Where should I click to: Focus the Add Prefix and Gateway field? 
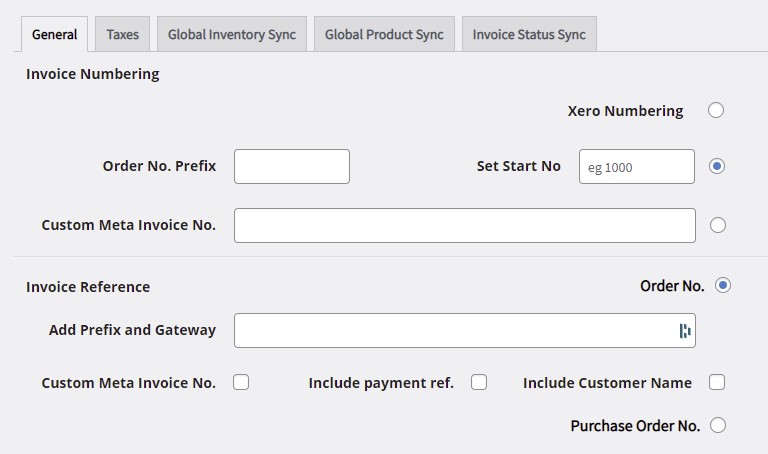pos(465,331)
